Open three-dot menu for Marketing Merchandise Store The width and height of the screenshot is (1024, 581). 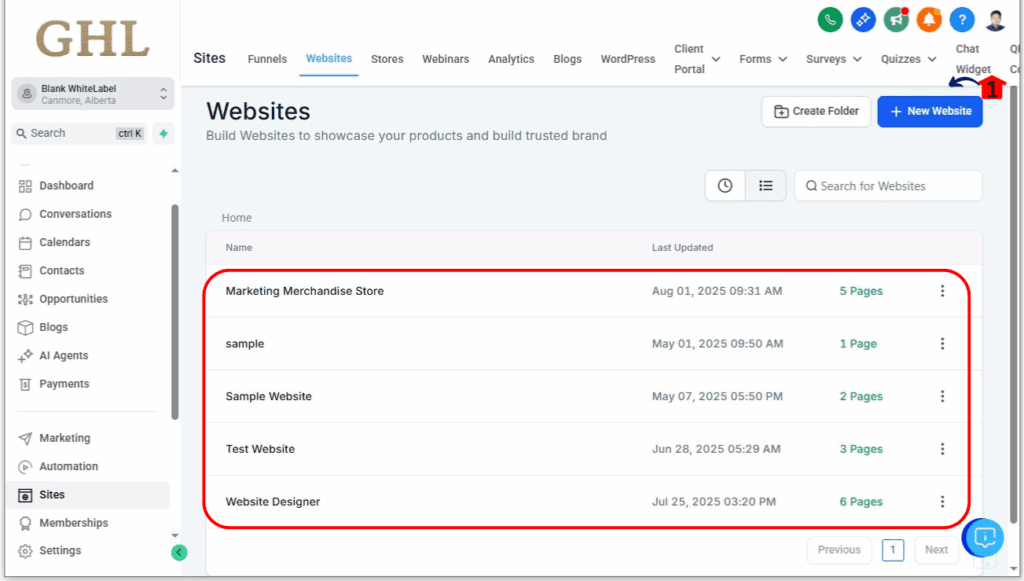click(x=942, y=291)
